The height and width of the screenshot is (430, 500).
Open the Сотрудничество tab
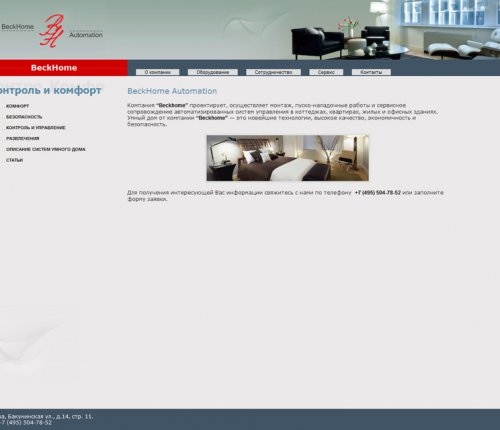[x=273, y=72]
